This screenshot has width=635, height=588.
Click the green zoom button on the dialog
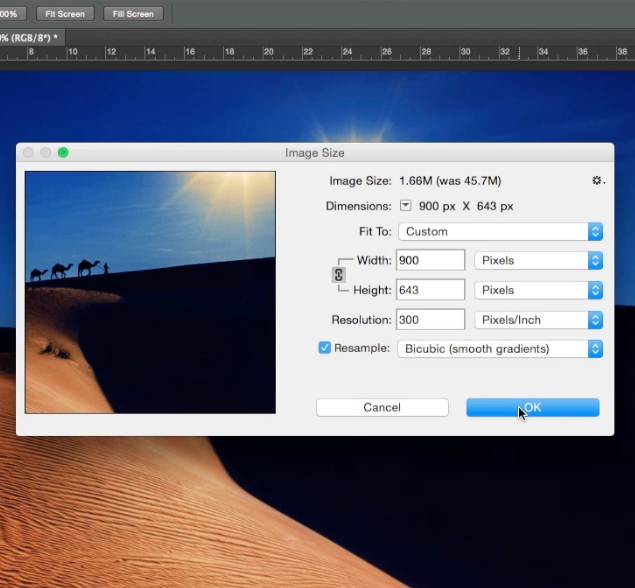point(63,153)
